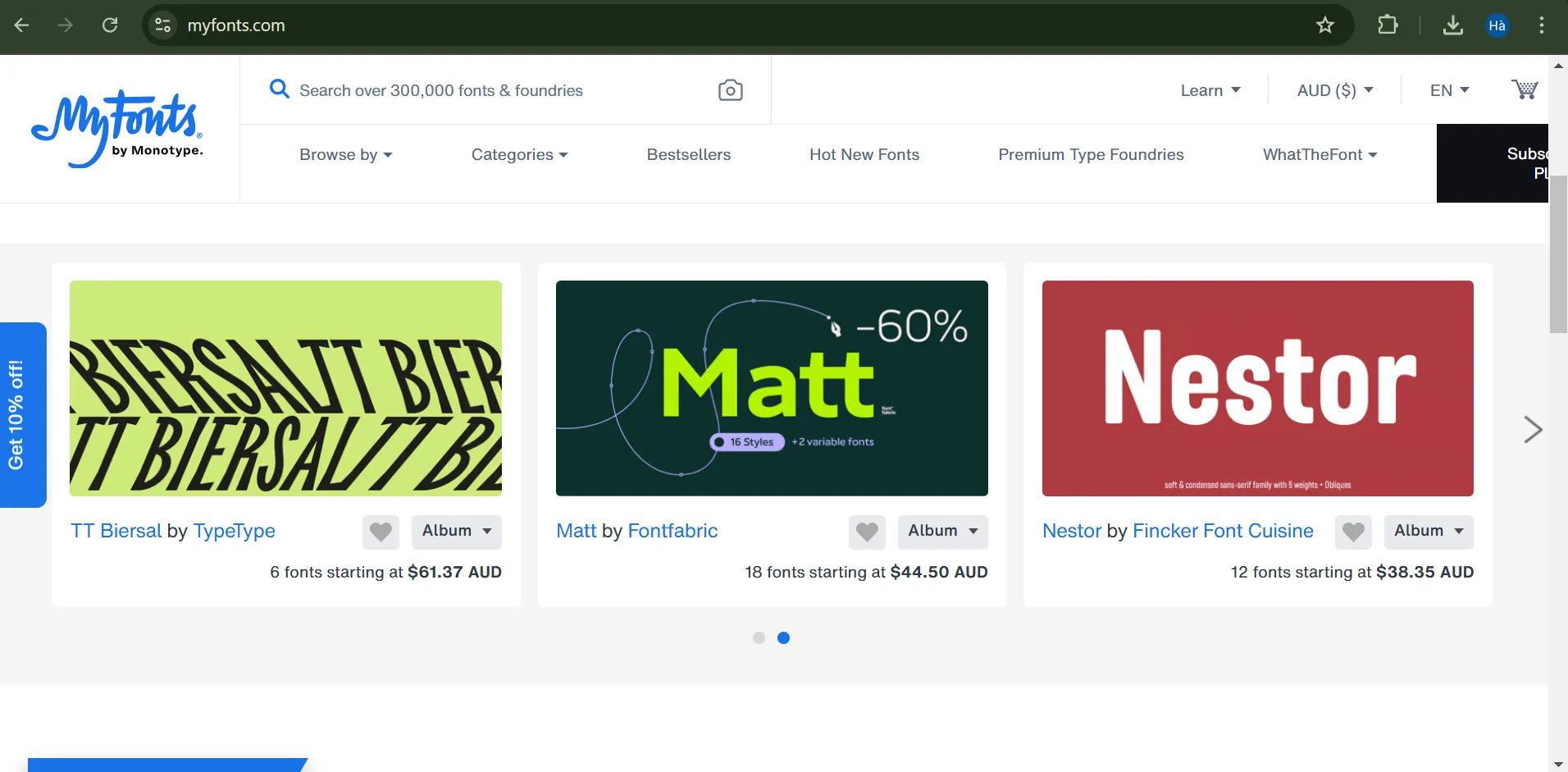Open the TT Biersal font link
1568x772 pixels.
116,531
